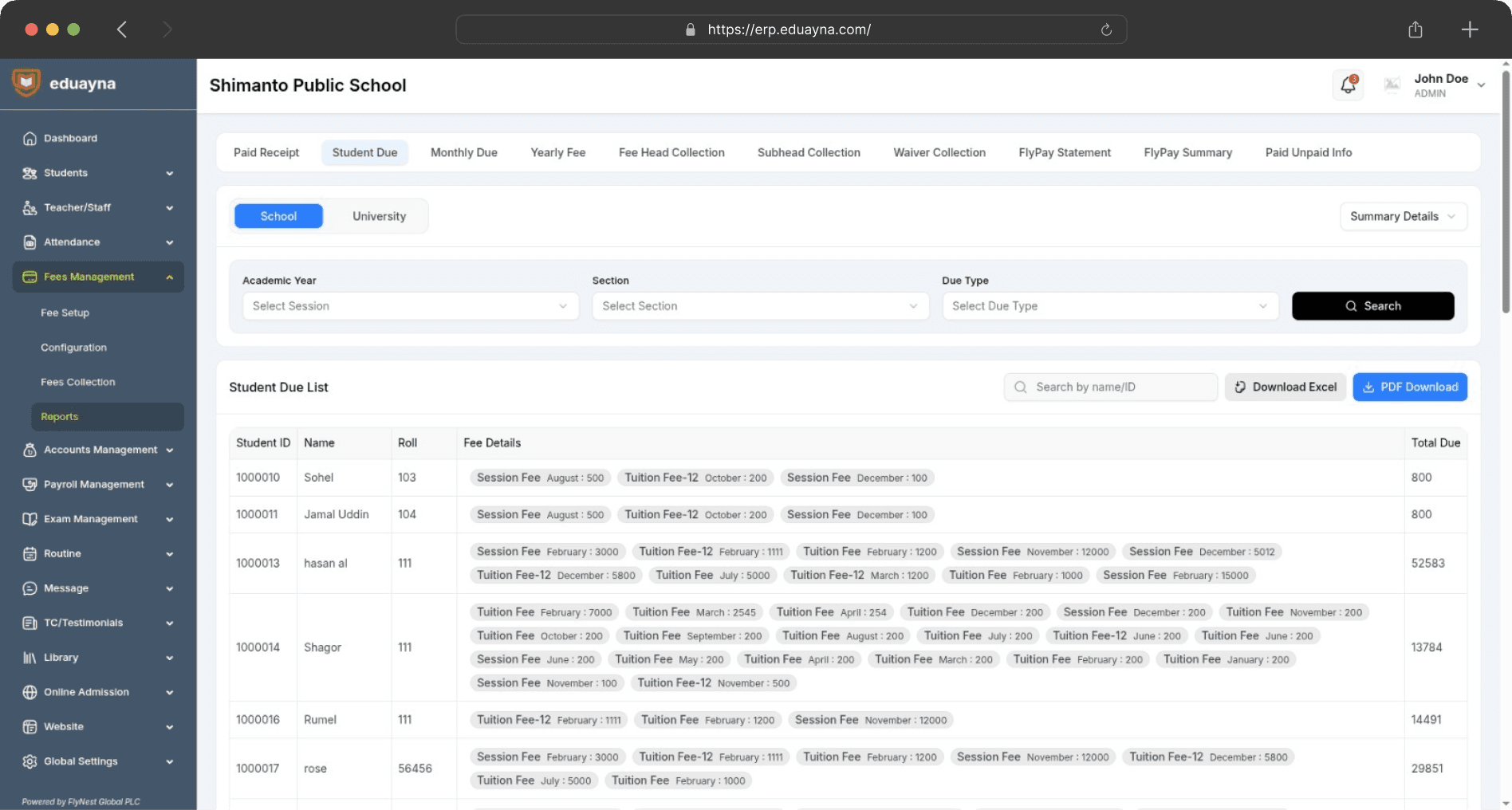Click the browser share icon
This screenshot has height=810, width=1512.
point(1415,29)
